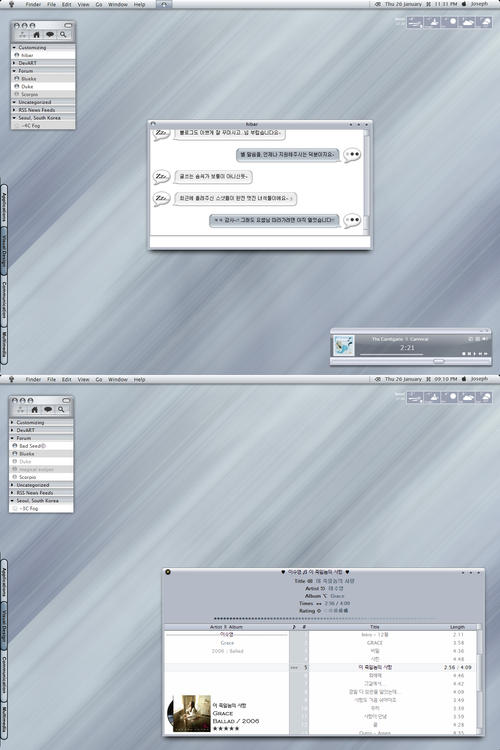This screenshot has width=500, height=750.
Task: Open the home icon in hibar contact list toolbar
Action: tap(36, 35)
